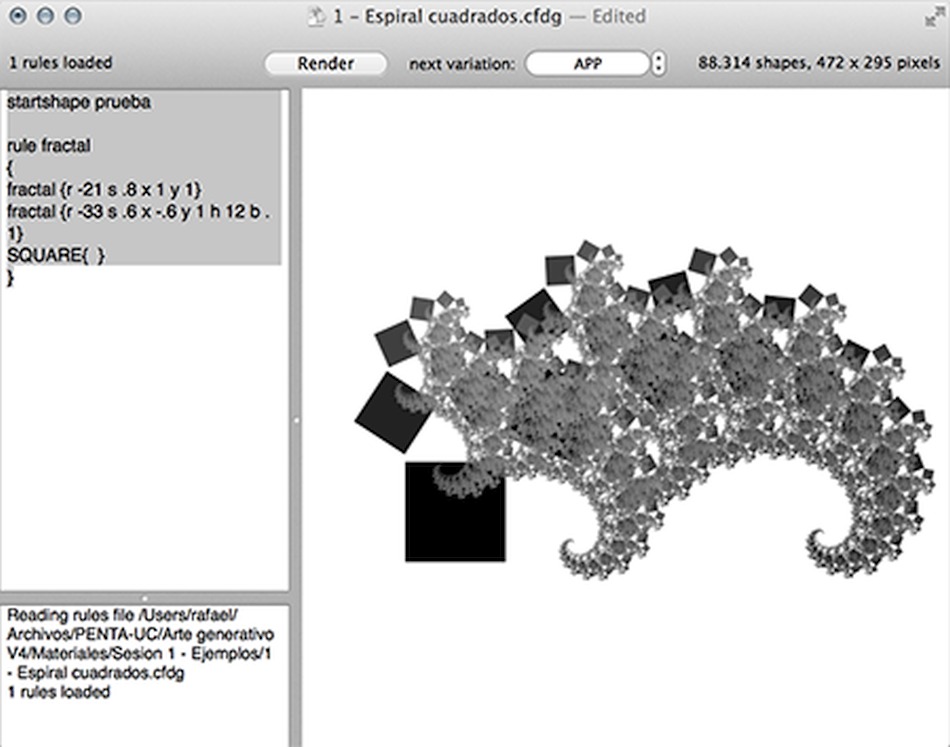Click the variation code field showing APP
950x747 pixels.
587,64
